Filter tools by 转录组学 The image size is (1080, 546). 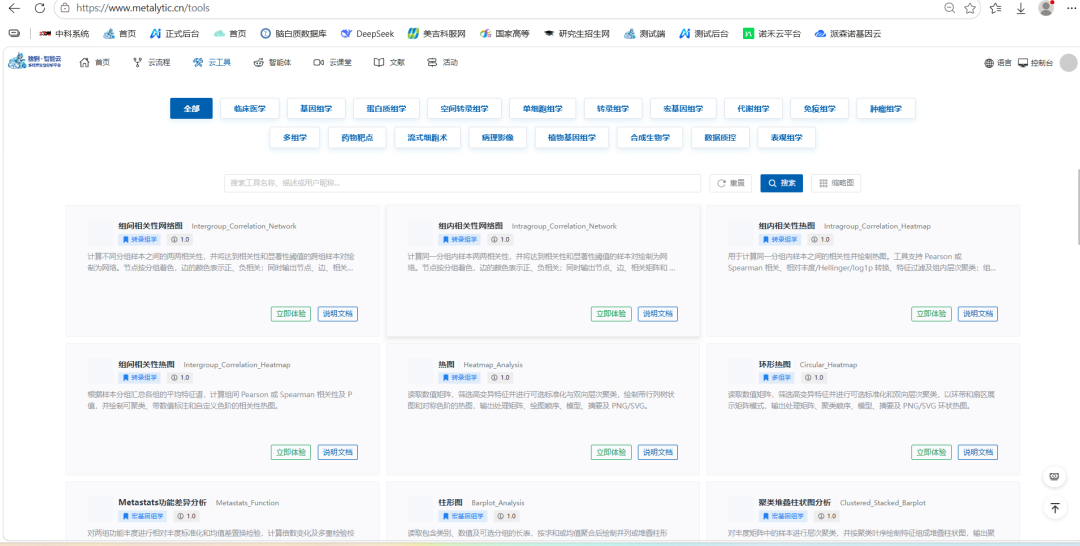(x=613, y=109)
